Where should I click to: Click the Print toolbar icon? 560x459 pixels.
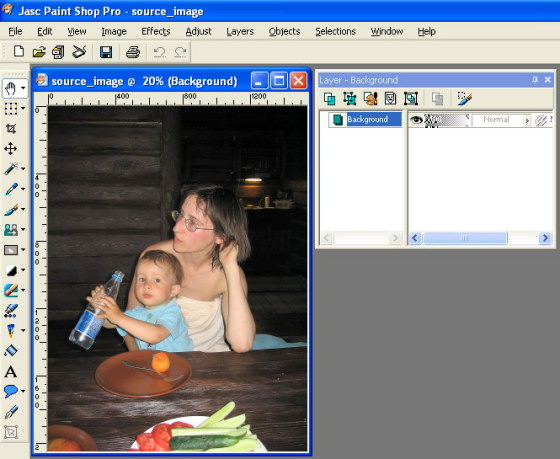(x=133, y=52)
